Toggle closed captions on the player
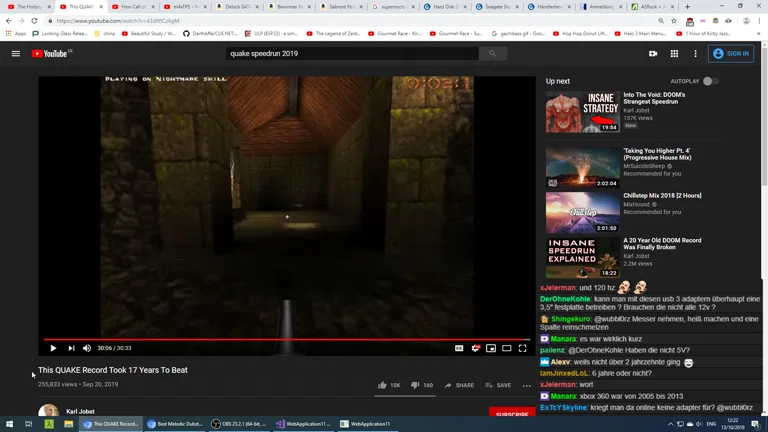 coord(459,348)
